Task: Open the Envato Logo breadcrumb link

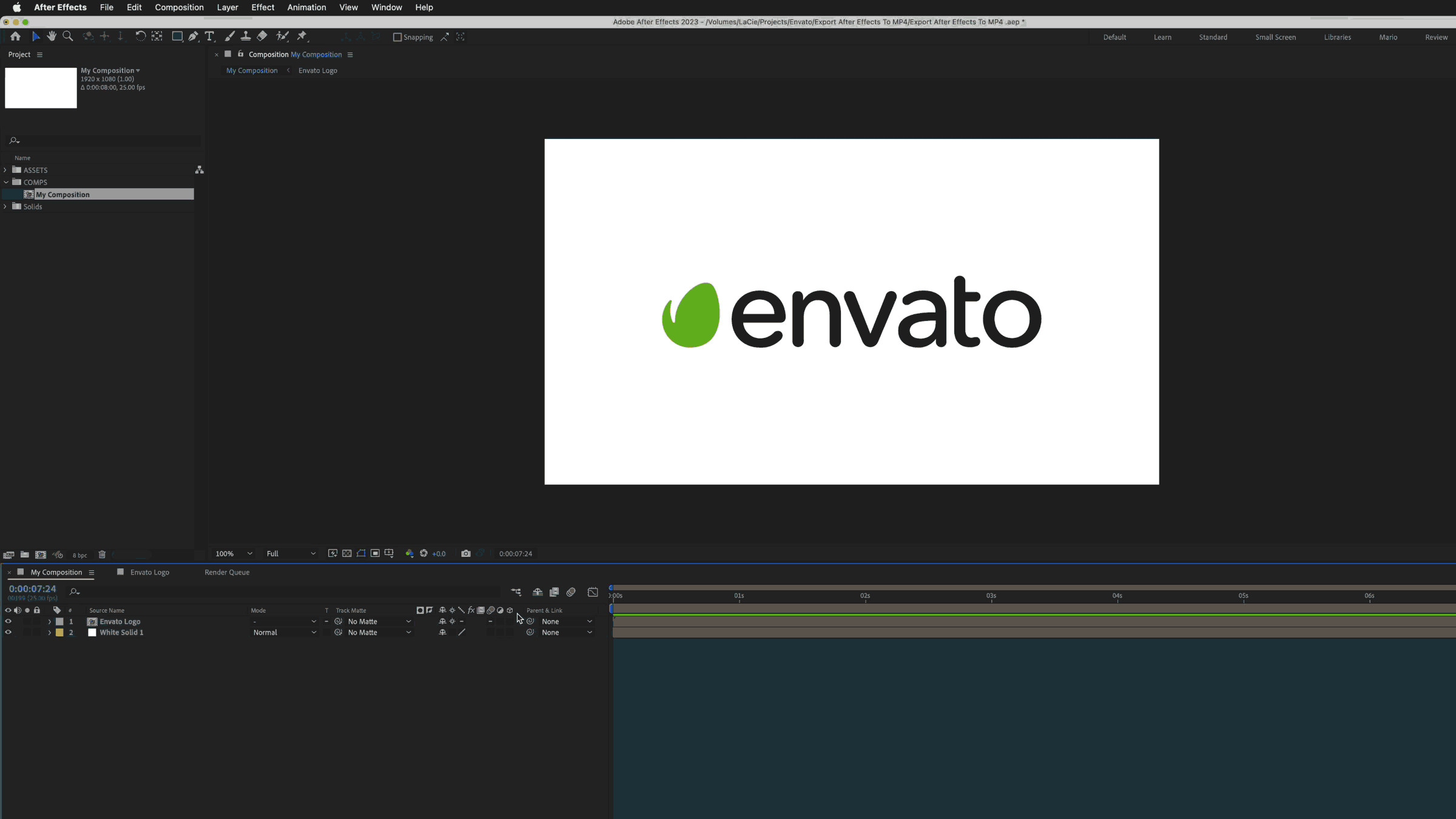Action: pos(318,70)
